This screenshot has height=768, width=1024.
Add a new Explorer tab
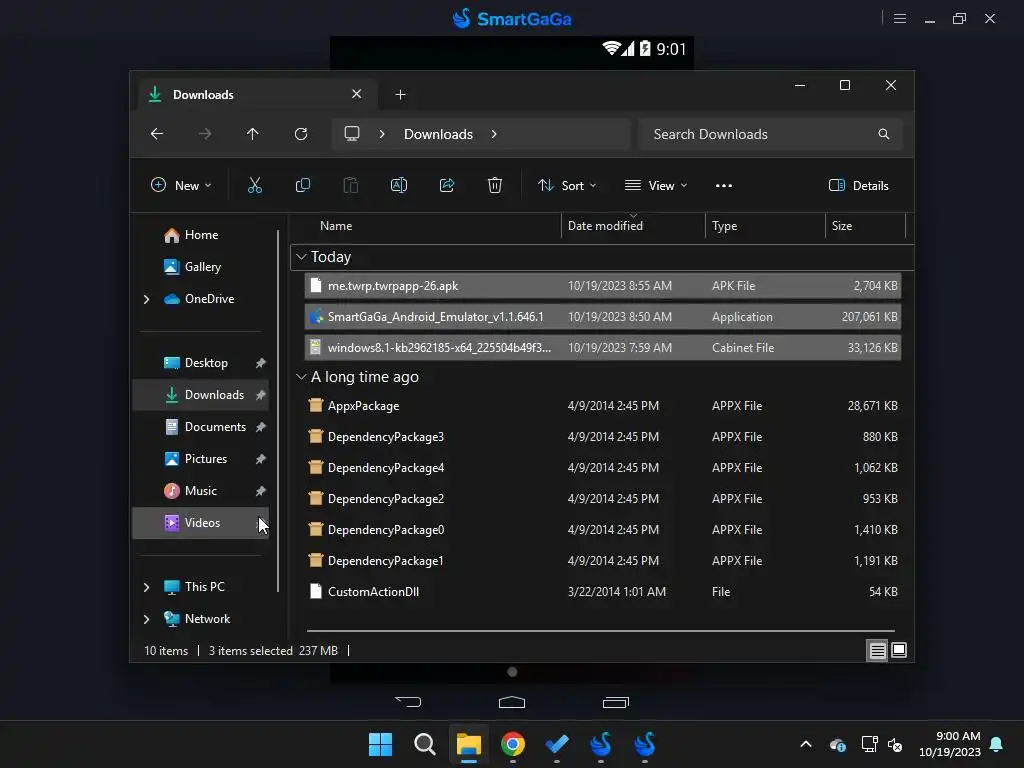tap(400, 95)
